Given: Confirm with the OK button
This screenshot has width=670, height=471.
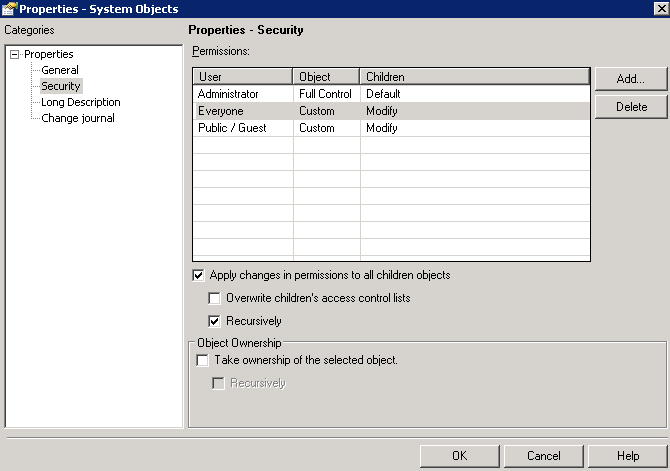Looking at the screenshot, I should pos(459,456).
